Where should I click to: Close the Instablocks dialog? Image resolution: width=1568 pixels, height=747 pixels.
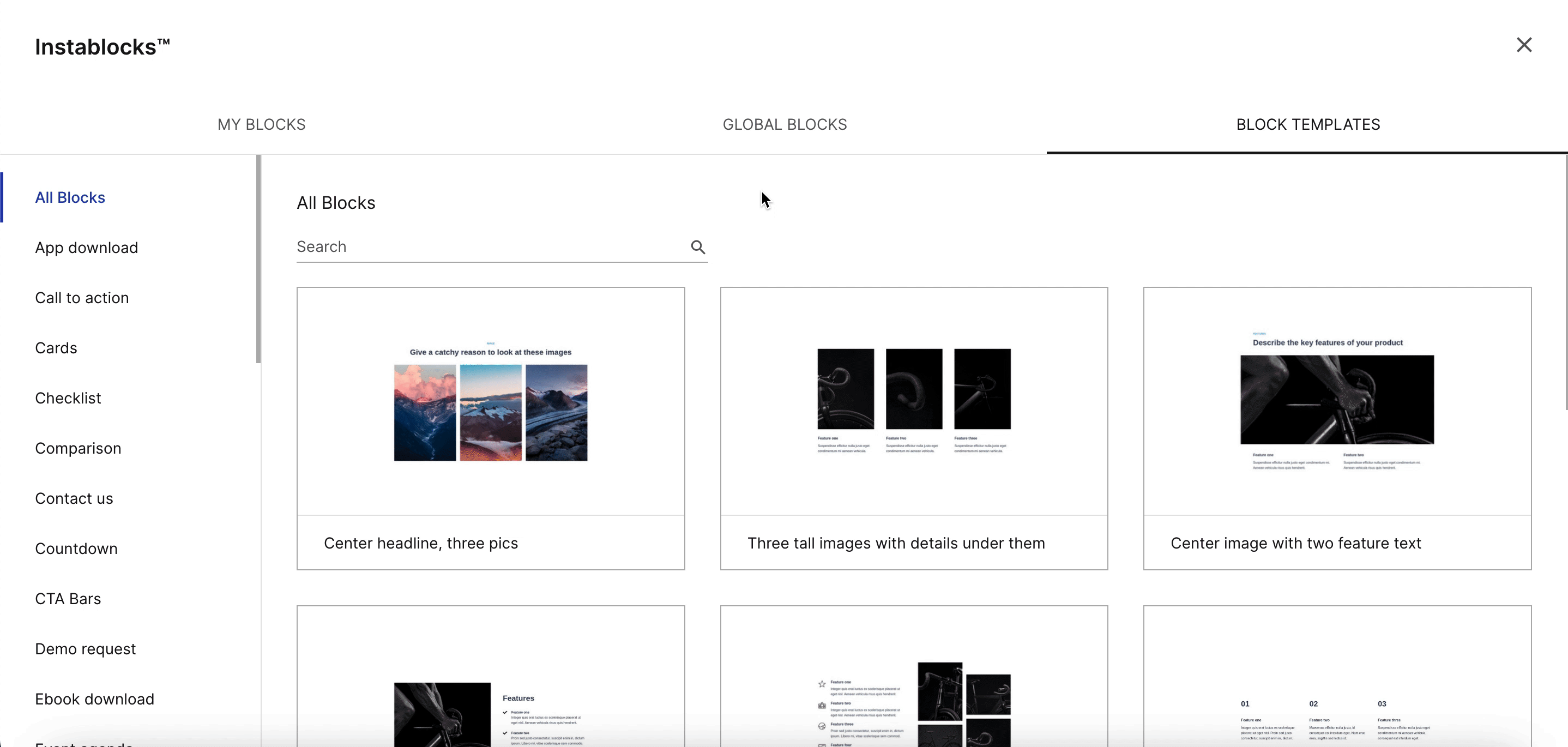(x=1523, y=45)
